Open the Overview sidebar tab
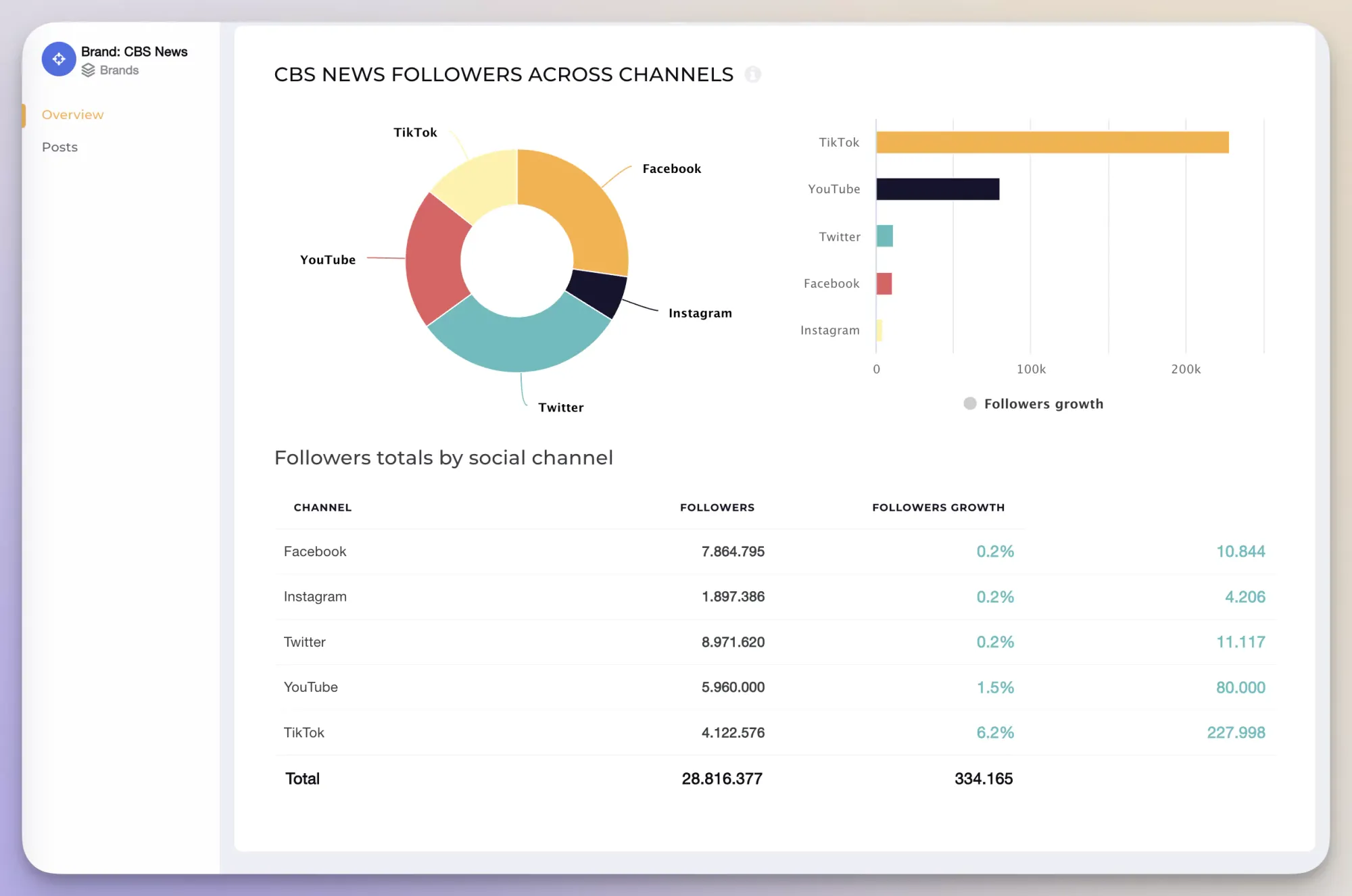 click(72, 115)
